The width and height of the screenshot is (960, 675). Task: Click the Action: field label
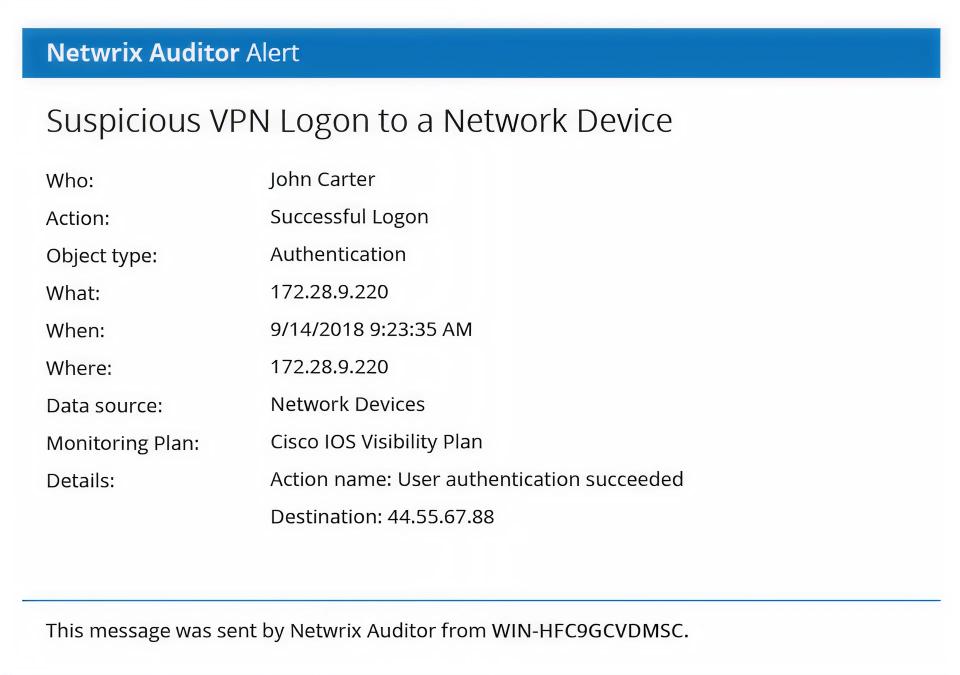pyautogui.click(x=78, y=218)
